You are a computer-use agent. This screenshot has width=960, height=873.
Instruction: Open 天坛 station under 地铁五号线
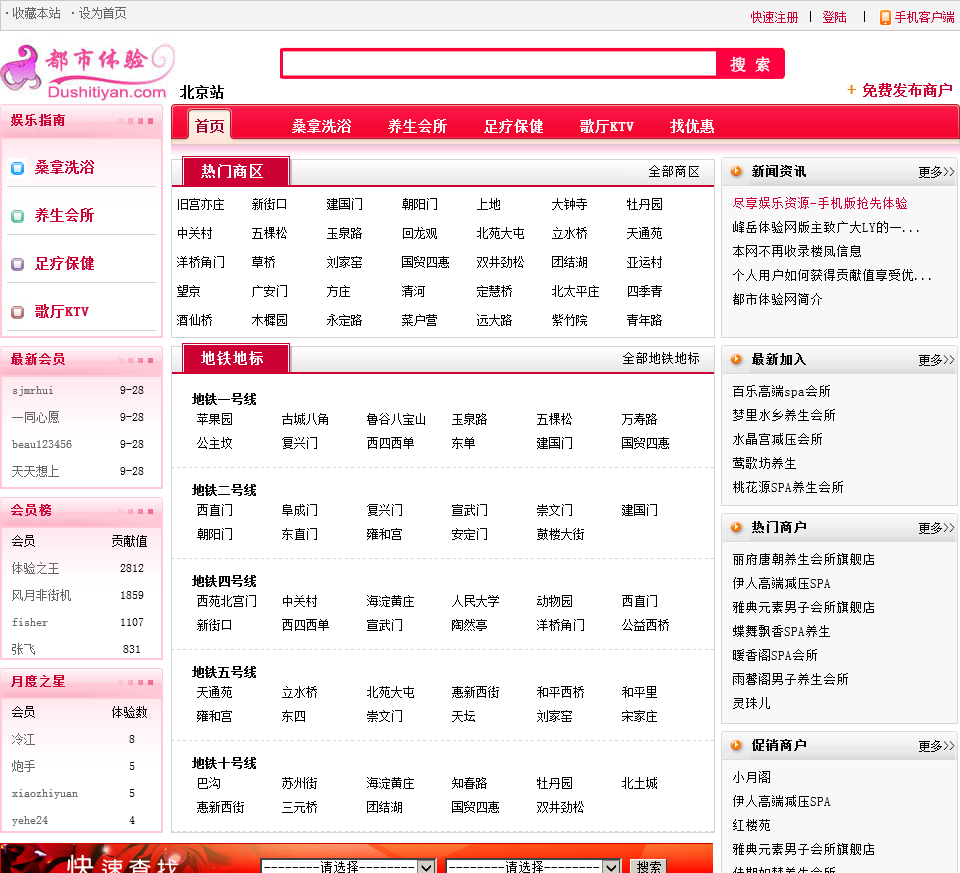[463, 716]
